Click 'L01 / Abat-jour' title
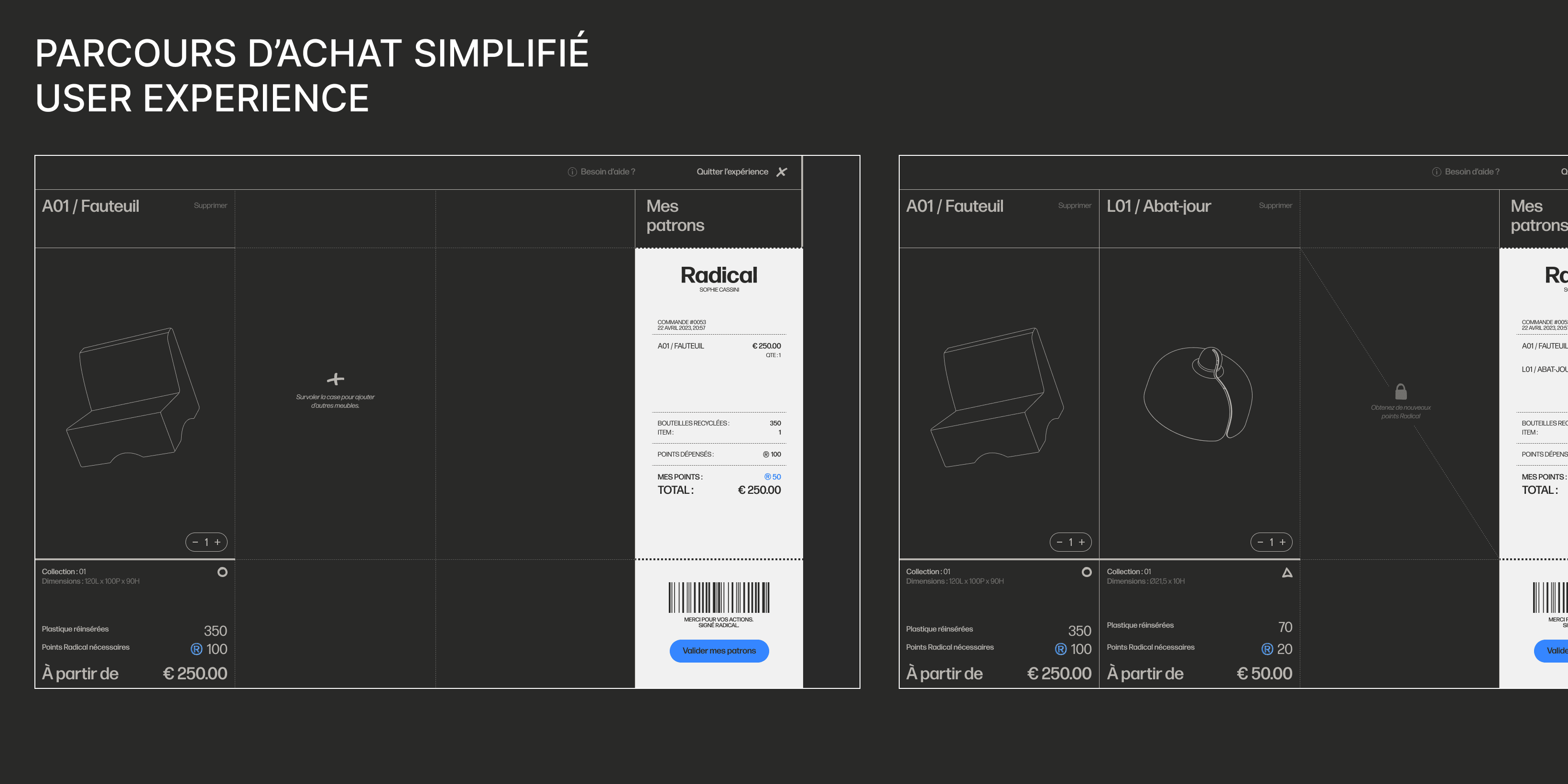This screenshot has width=1568, height=784. click(x=1159, y=207)
